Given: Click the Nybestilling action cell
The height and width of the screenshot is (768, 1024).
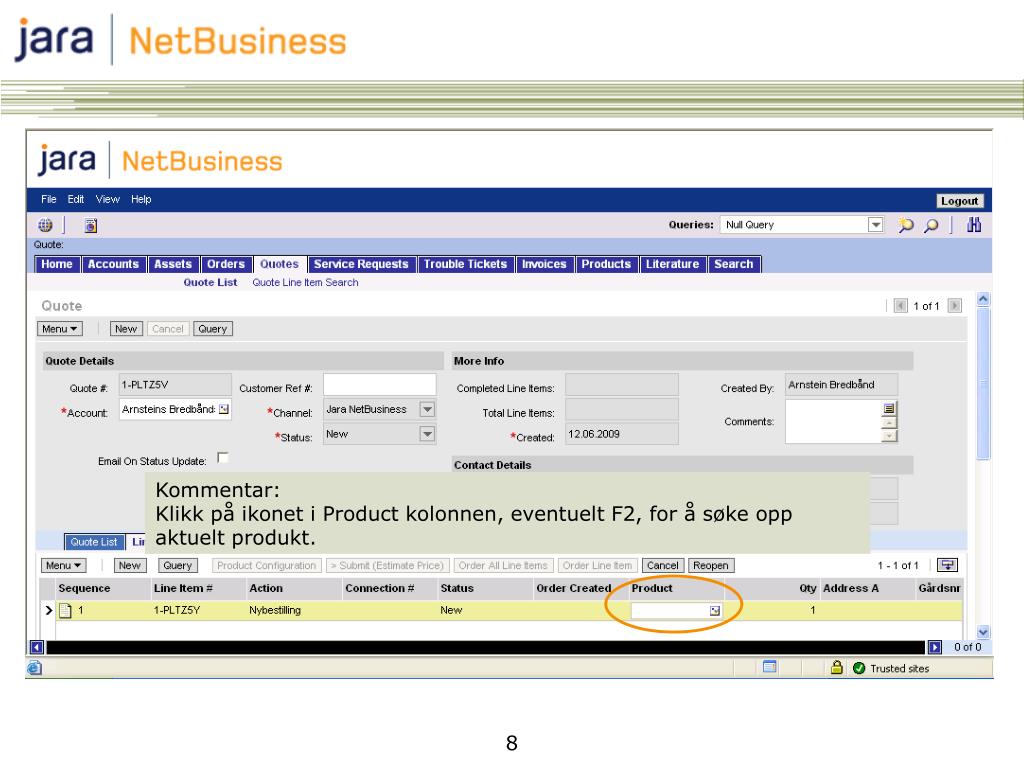Looking at the screenshot, I should tap(275, 611).
